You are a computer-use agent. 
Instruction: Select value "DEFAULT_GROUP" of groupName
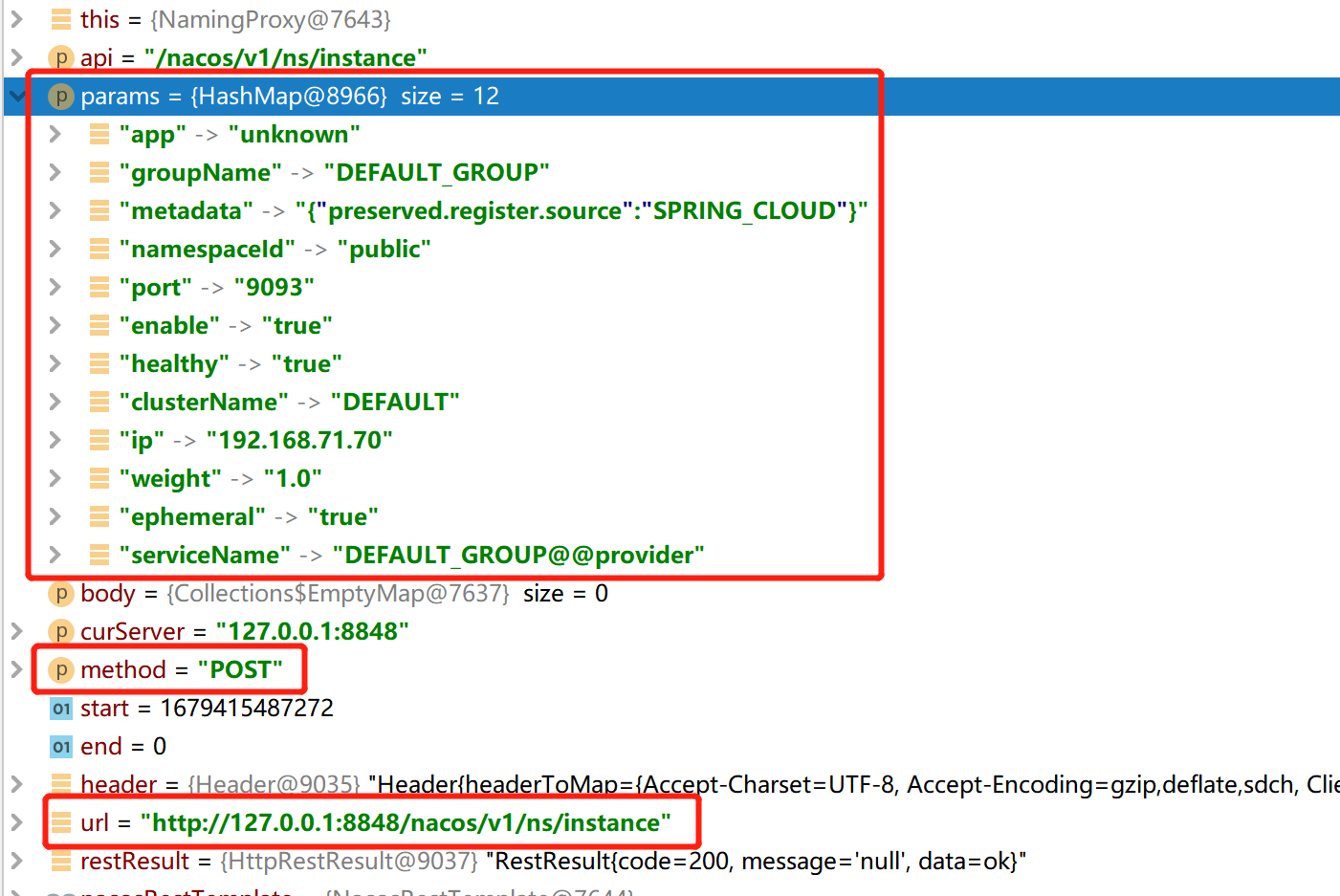[436, 173]
